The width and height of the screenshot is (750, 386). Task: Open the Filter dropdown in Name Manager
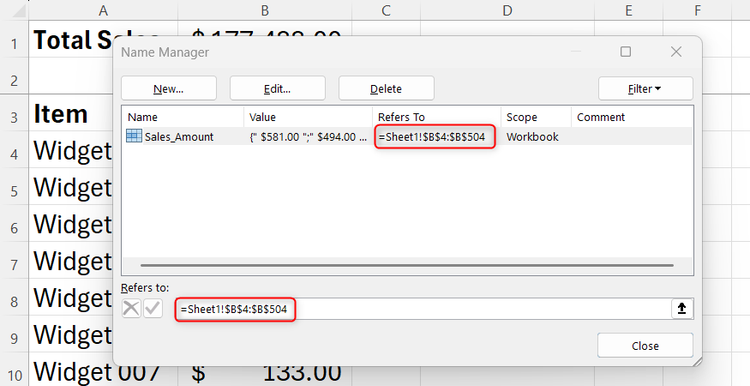pyautogui.click(x=645, y=88)
